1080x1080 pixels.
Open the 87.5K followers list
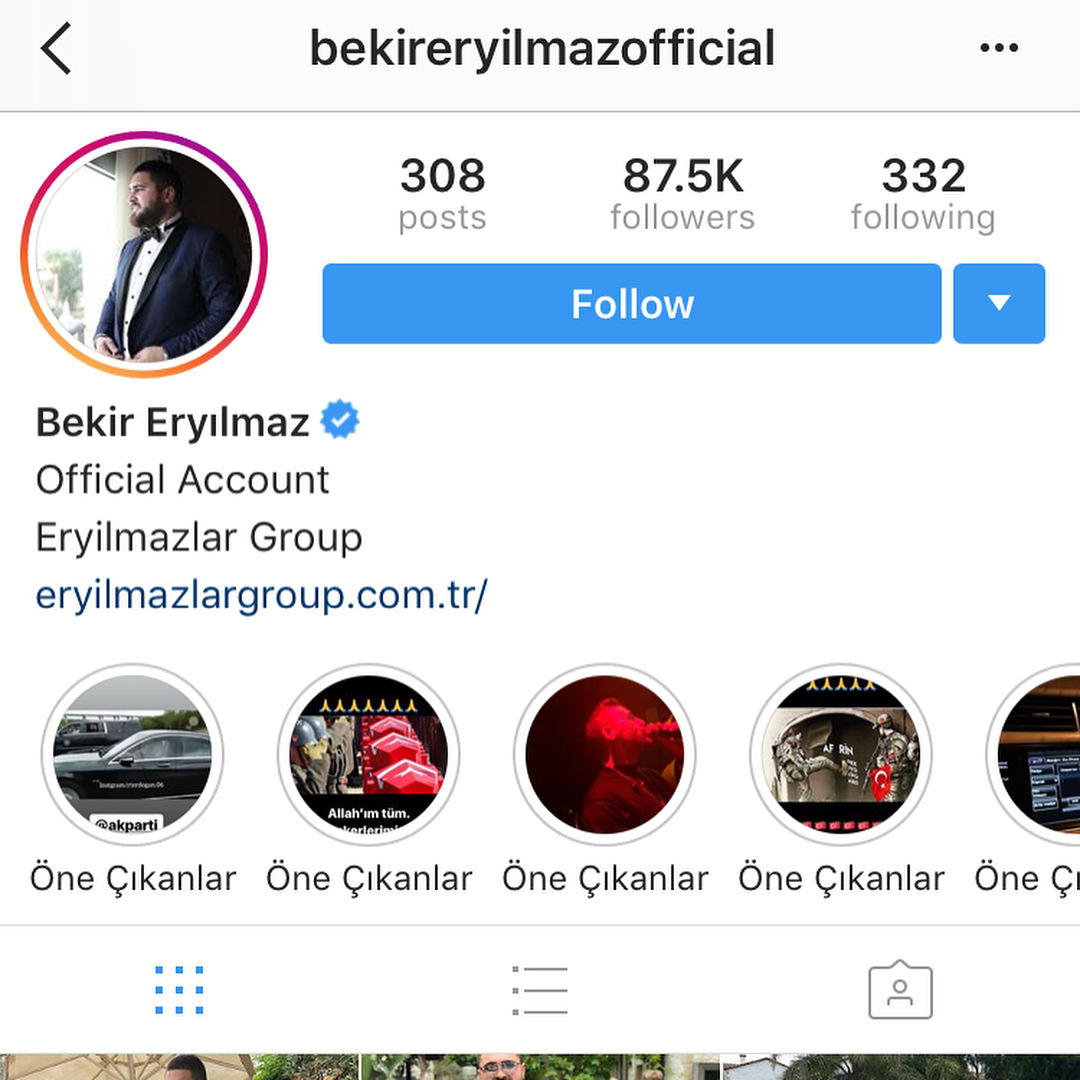[683, 194]
